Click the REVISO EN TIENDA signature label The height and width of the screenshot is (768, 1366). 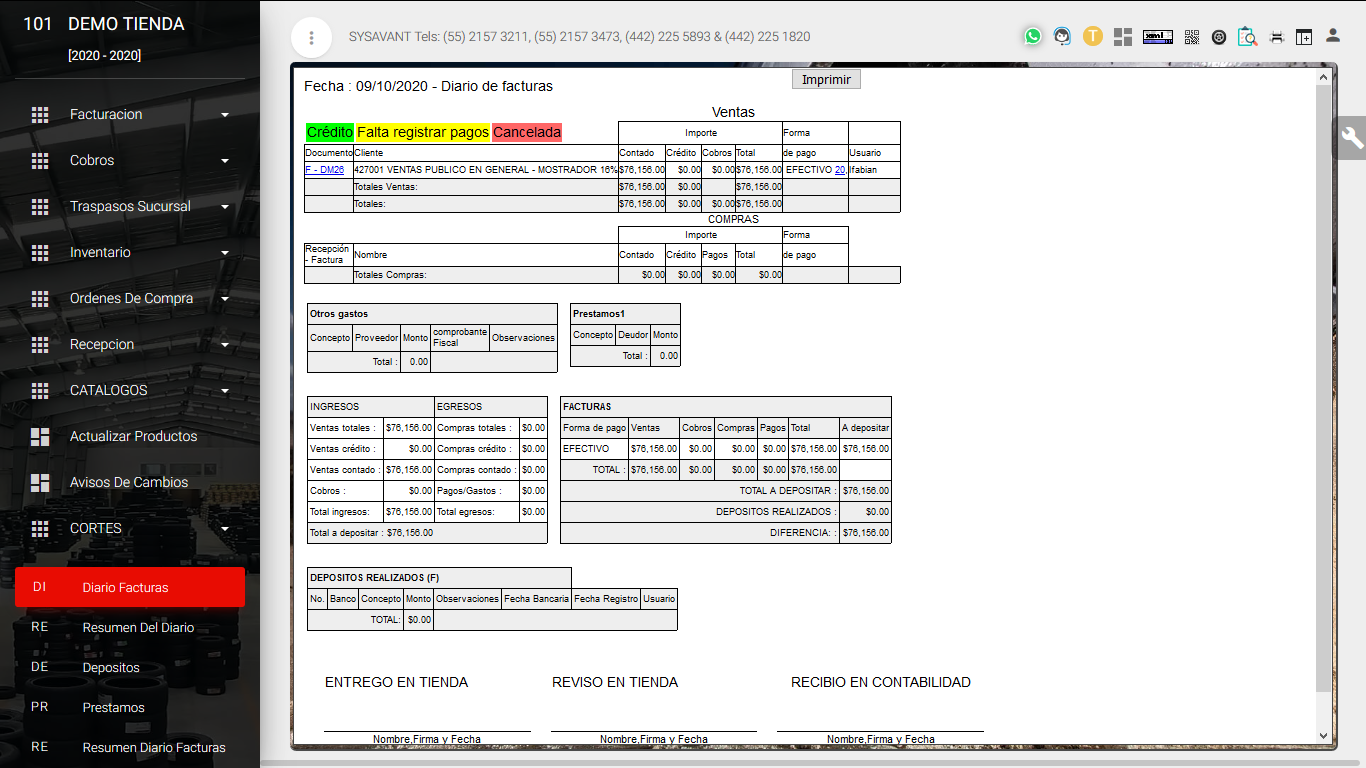(x=615, y=682)
